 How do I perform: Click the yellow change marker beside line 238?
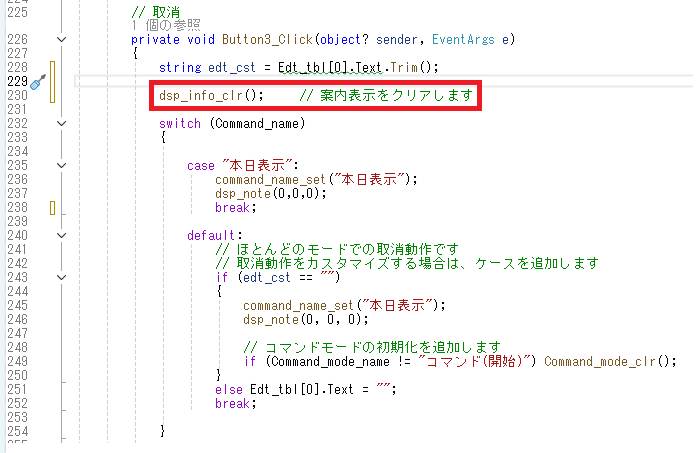click(52, 208)
